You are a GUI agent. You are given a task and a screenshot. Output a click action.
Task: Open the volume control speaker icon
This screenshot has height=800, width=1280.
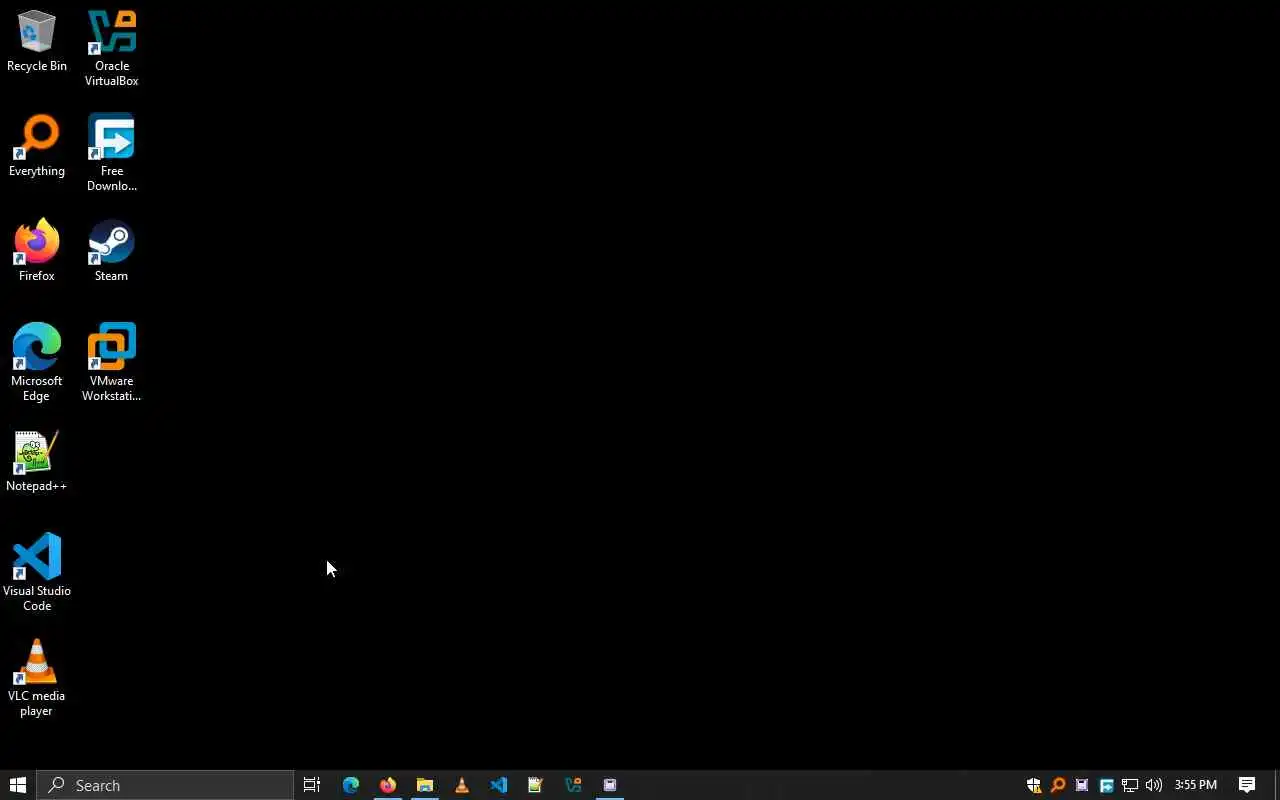point(1154,785)
